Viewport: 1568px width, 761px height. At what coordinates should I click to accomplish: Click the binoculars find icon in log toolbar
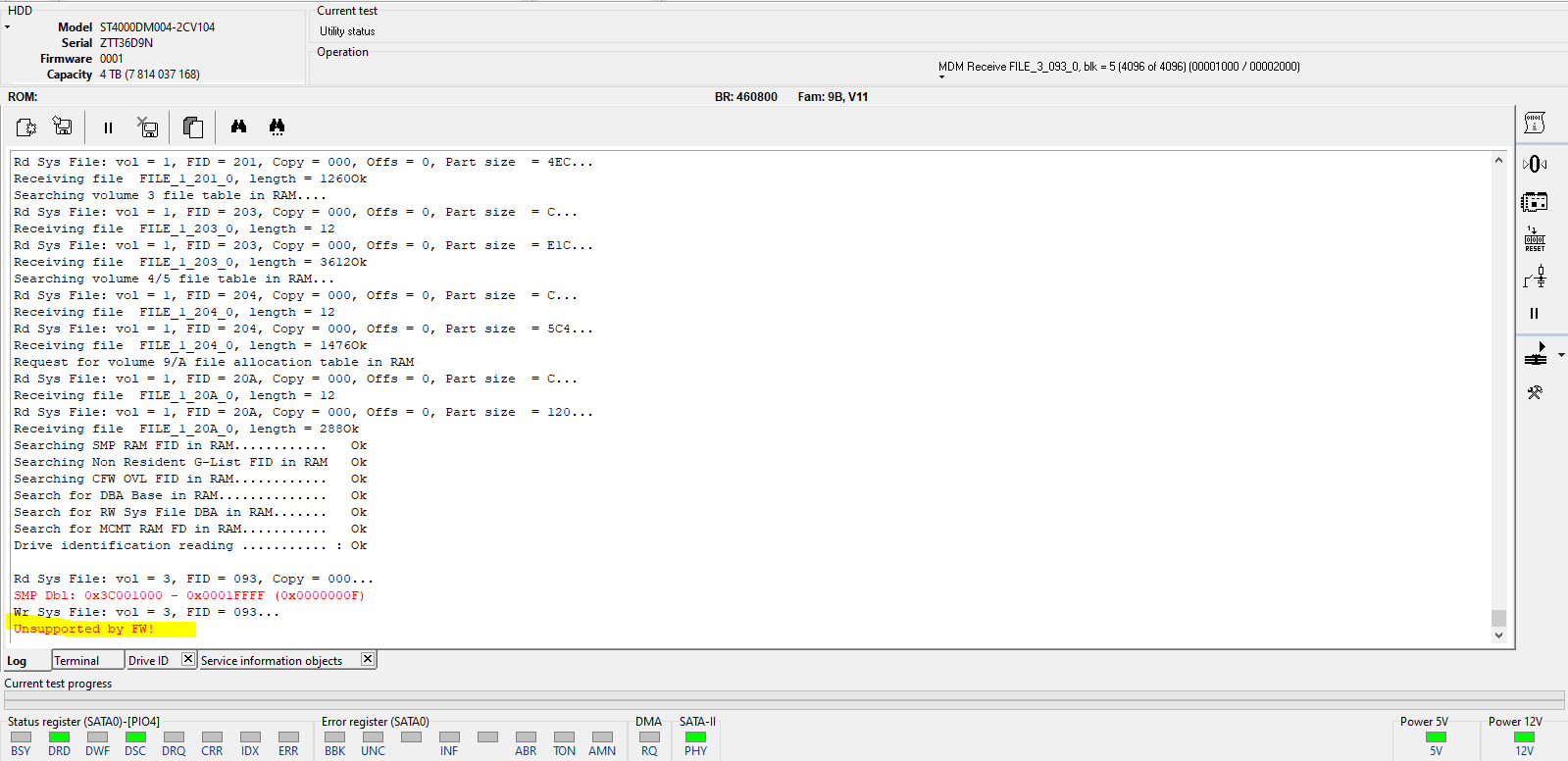click(238, 127)
